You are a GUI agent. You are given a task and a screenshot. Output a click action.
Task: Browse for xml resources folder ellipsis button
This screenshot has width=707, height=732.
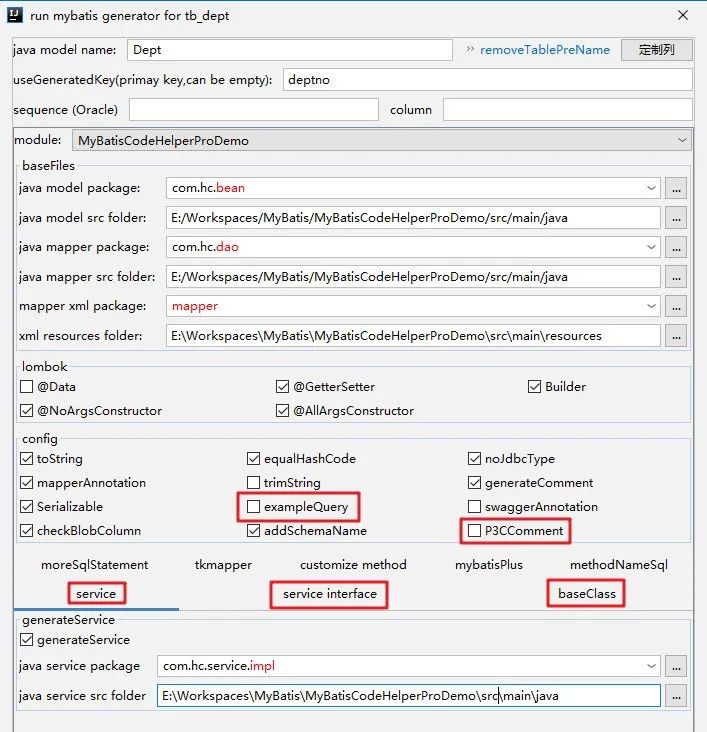tap(676, 336)
